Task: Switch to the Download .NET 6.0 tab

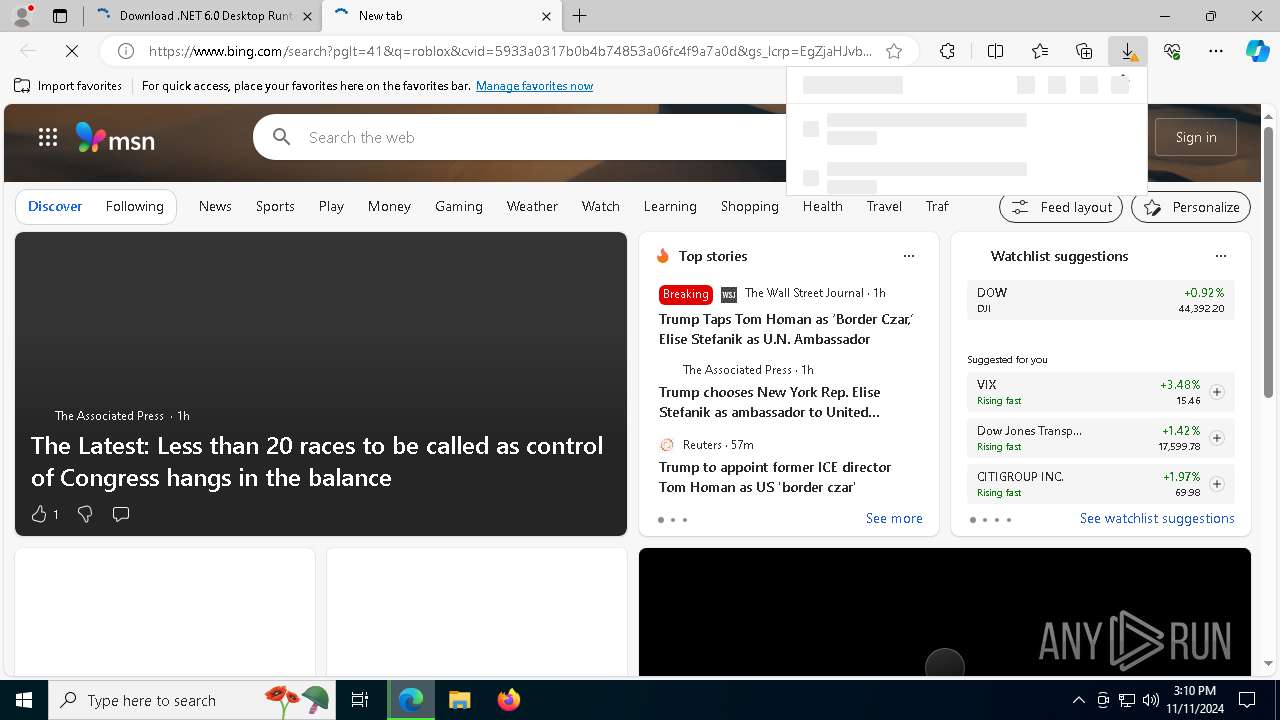Action: [x=202, y=16]
